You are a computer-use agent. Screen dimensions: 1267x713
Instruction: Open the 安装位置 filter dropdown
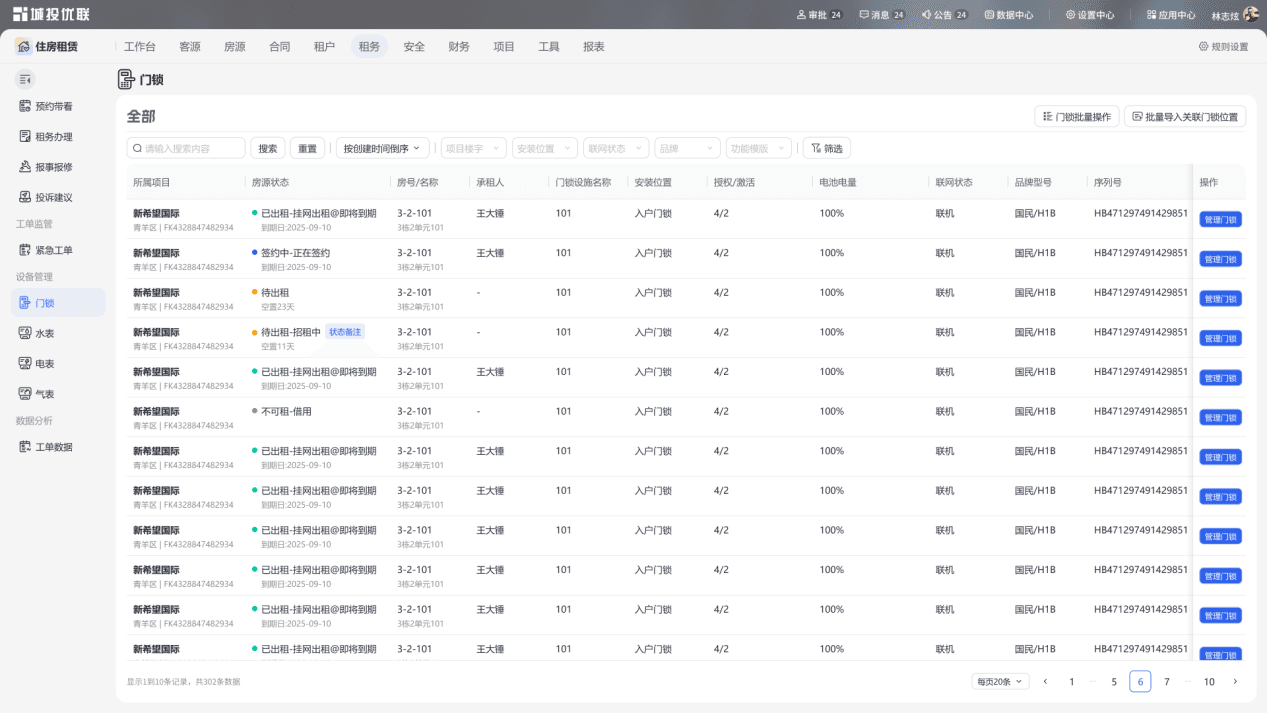point(545,148)
